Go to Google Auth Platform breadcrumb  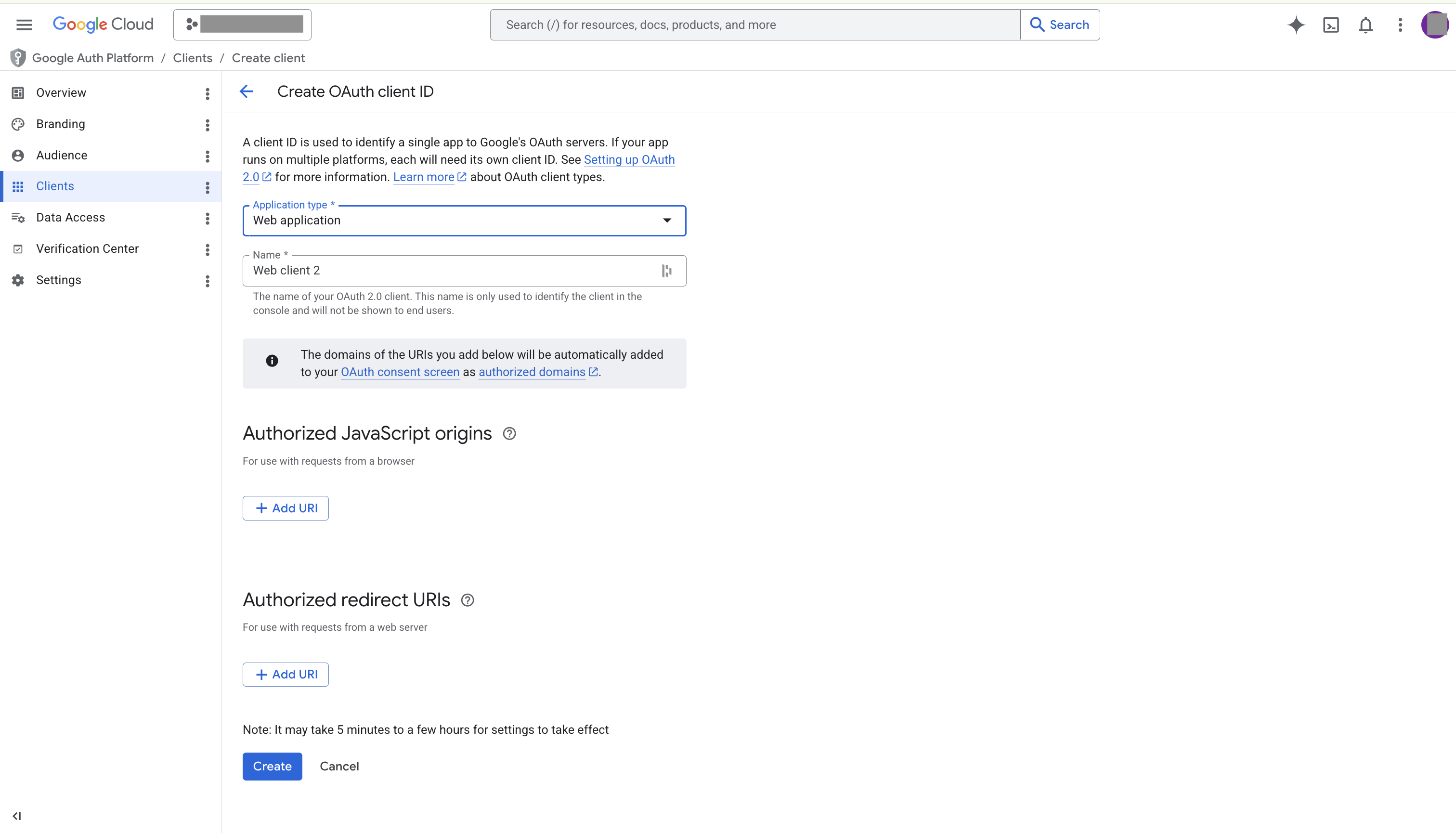pyautogui.click(x=92, y=58)
